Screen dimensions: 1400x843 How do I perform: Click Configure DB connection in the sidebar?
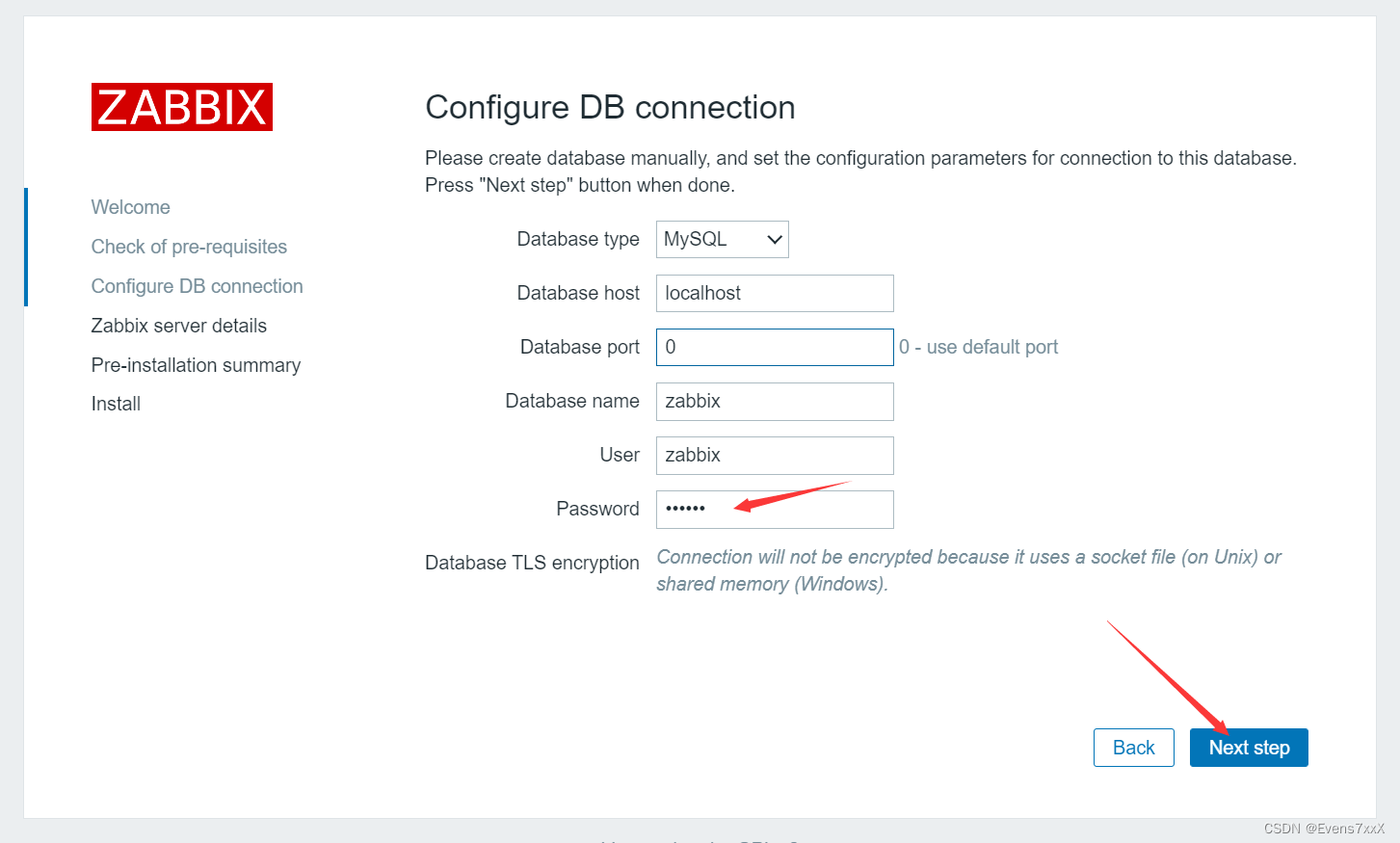(x=197, y=285)
